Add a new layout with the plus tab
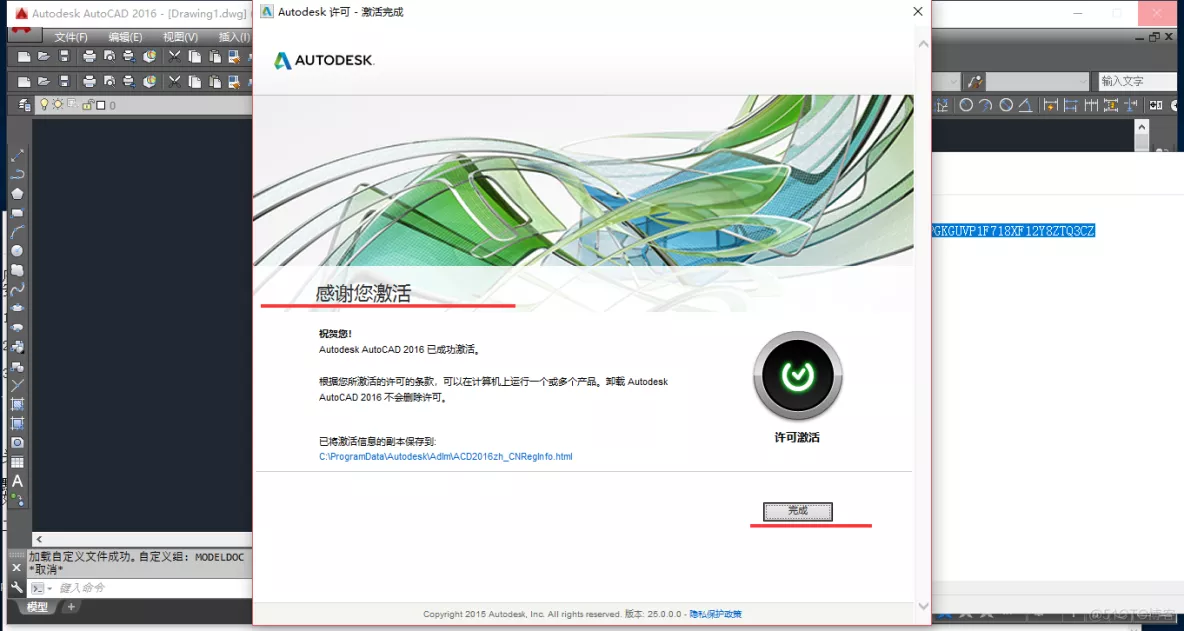The height and width of the screenshot is (631, 1184). coord(71,607)
